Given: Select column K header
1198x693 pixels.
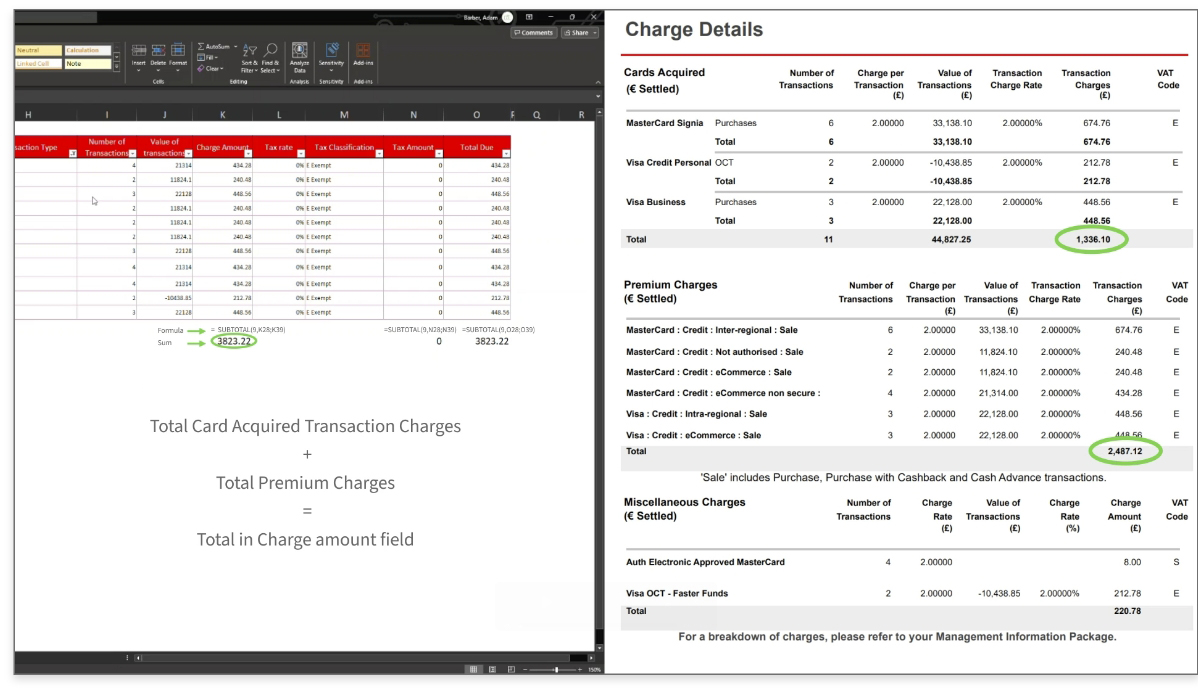Looking at the screenshot, I should pyautogui.click(x=222, y=115).
